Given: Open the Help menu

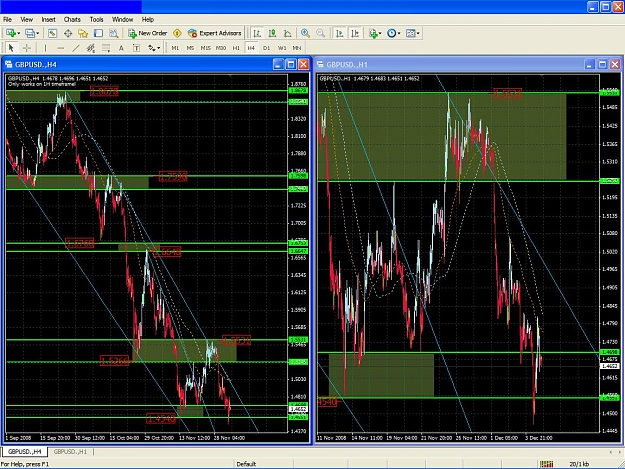Looking at the screenshot, I should 148,20.
